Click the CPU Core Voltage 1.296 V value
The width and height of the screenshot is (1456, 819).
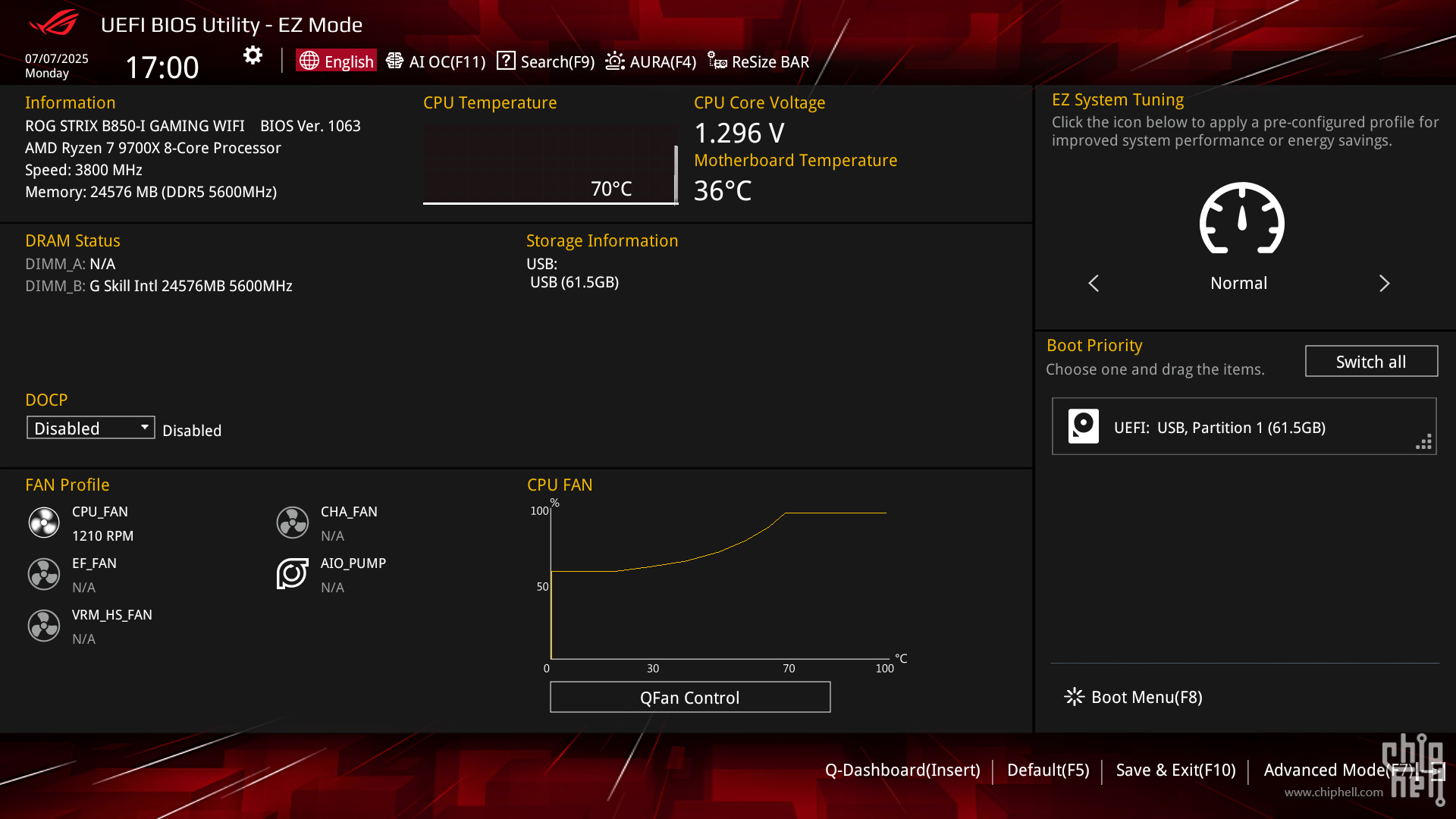(x=739, y=133)
